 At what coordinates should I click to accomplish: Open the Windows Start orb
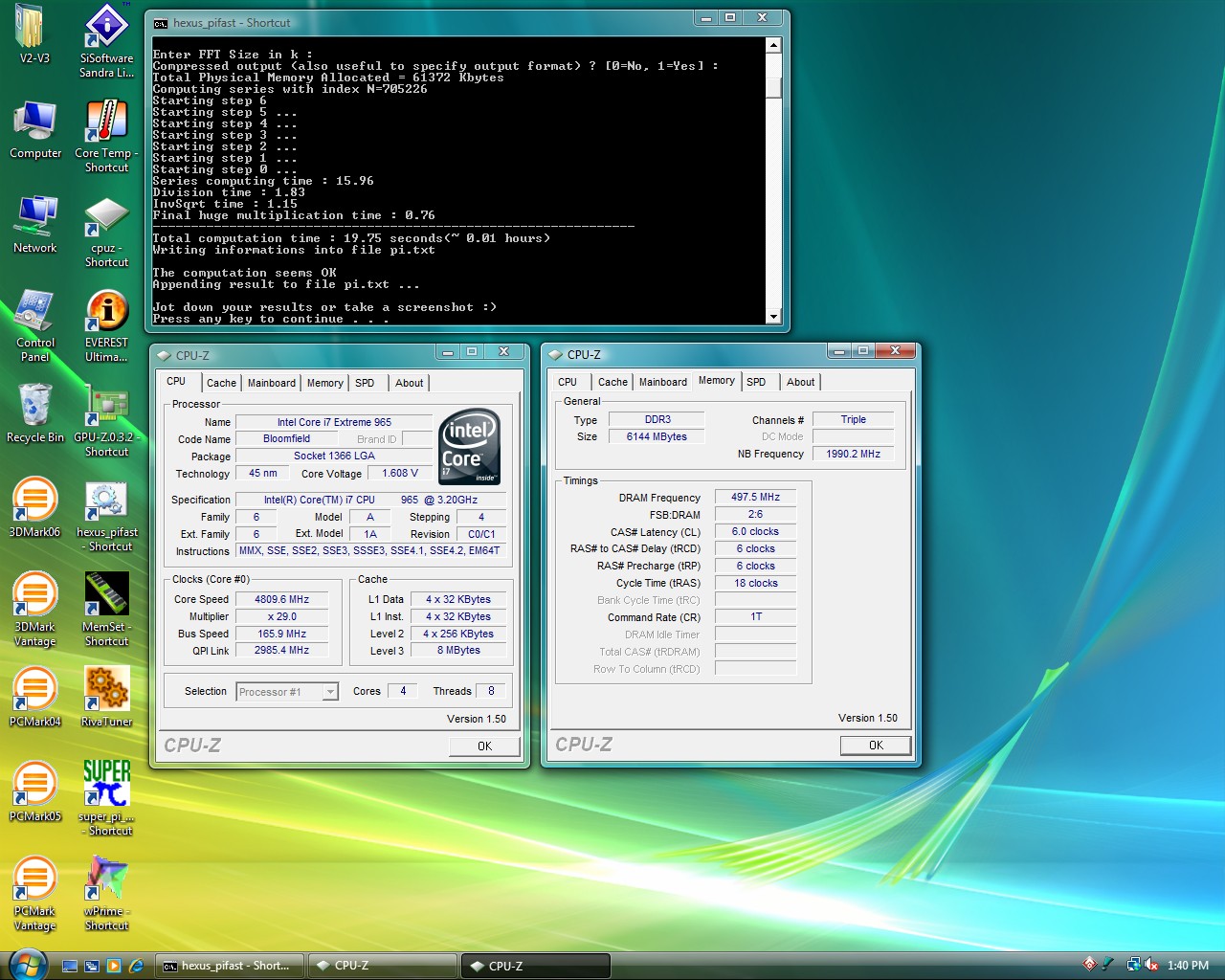coord(27,965)
